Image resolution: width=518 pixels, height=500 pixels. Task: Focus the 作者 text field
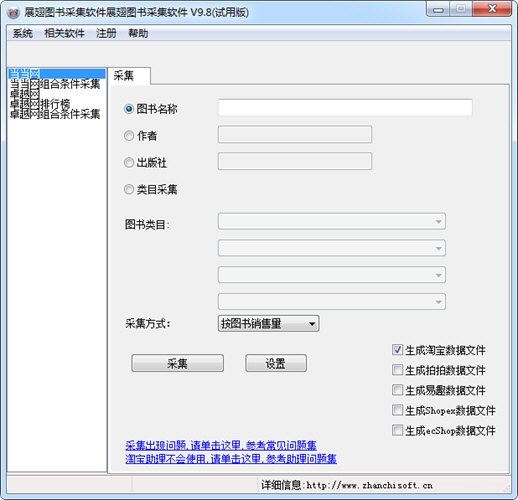pos(295,134)
